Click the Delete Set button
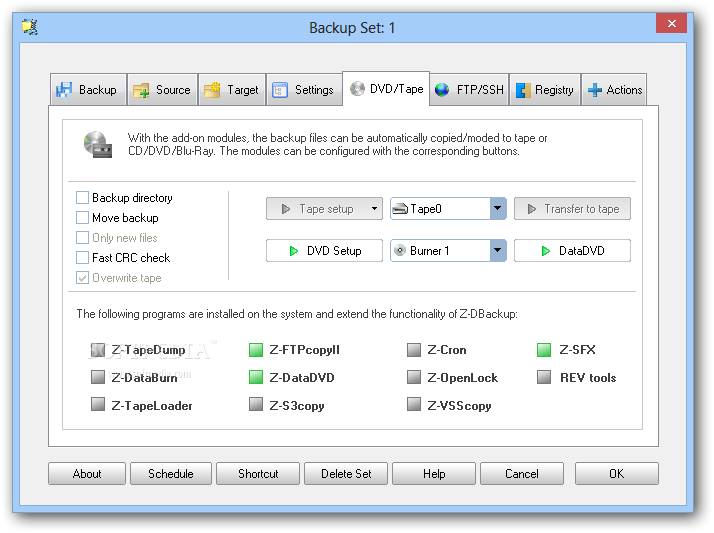 346,474
